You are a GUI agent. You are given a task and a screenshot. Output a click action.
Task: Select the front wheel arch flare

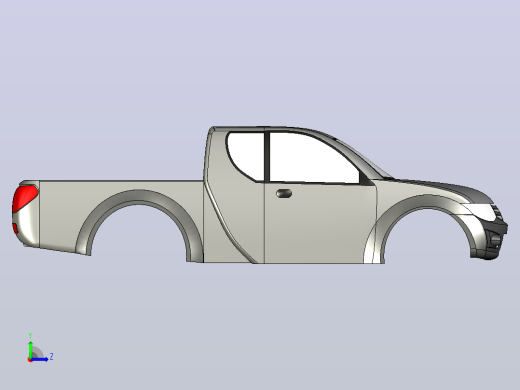click(x=427, y=202)
